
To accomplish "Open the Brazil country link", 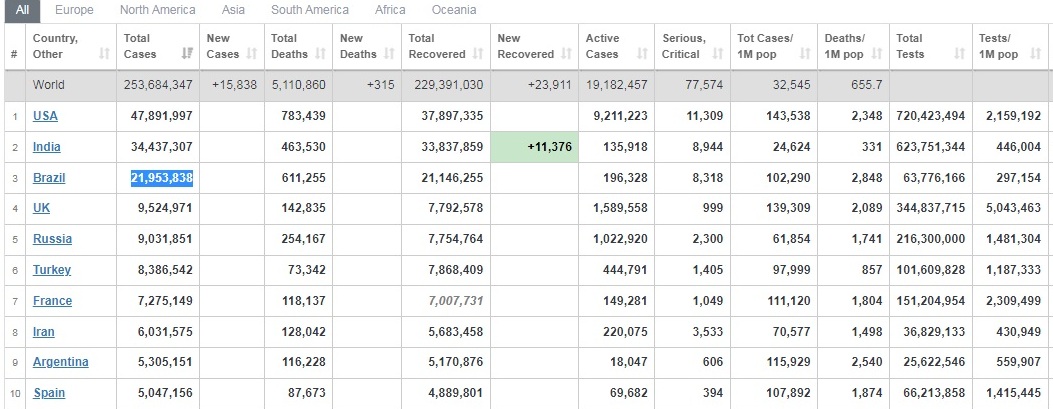I will 49,178.
